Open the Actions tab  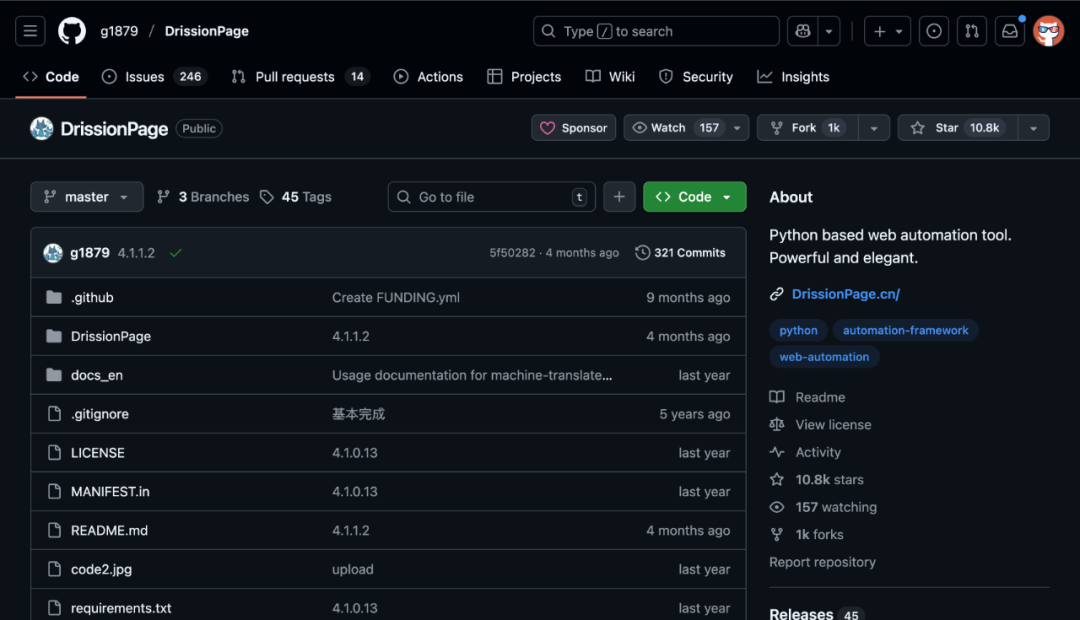pyautogui.click(x=428, y=77)
